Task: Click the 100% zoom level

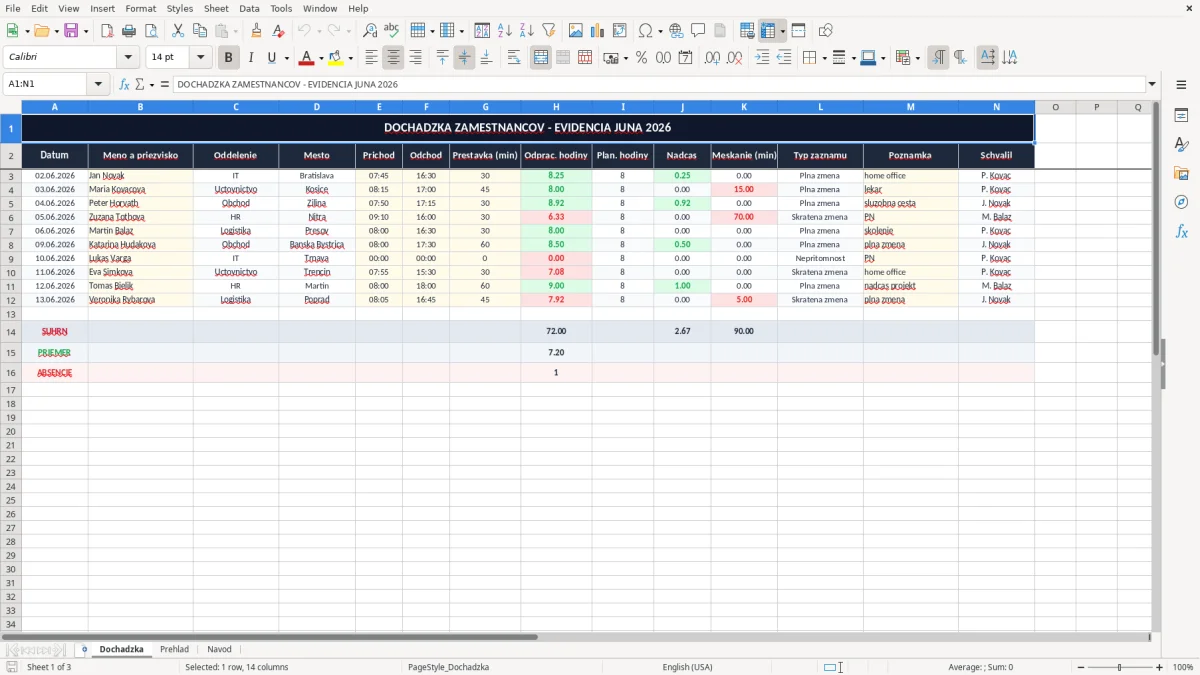Action: click(1183, 667)
